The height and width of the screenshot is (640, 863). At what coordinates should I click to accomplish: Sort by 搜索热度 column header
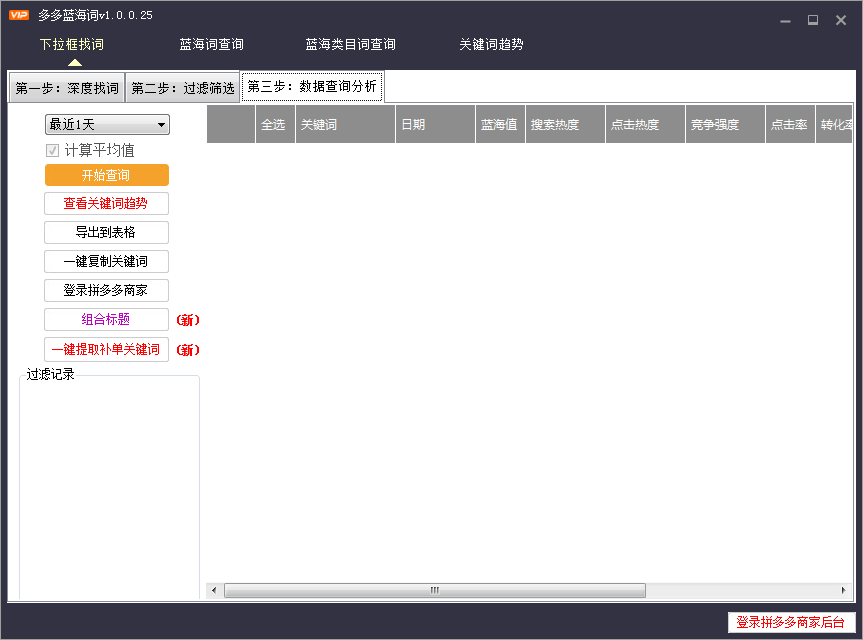566,124
